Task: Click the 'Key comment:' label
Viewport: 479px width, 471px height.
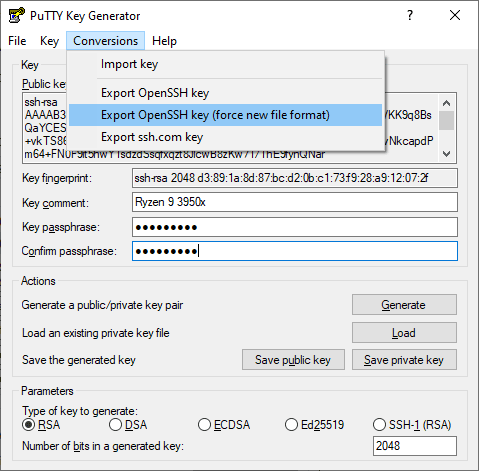Action: tap(55, 203)
